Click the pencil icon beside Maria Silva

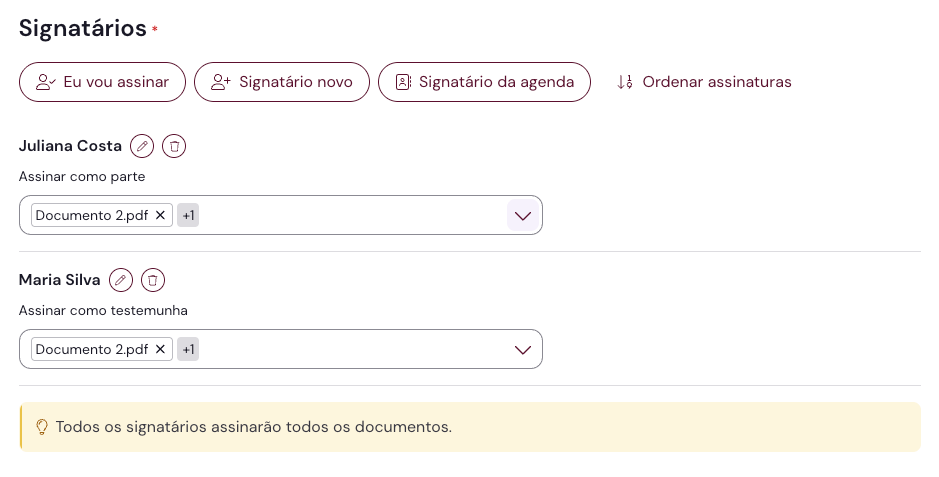(x=121, y=281)
